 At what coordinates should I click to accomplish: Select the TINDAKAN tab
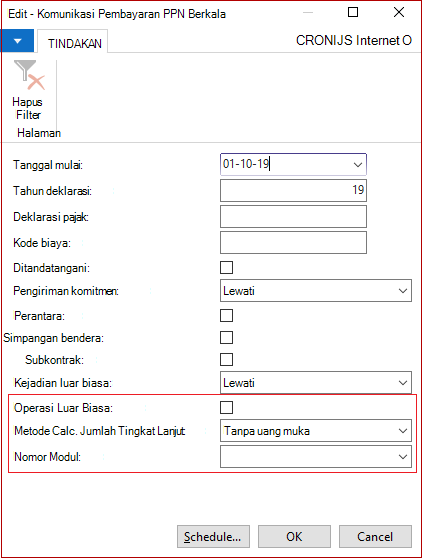[x=75, y=43]
